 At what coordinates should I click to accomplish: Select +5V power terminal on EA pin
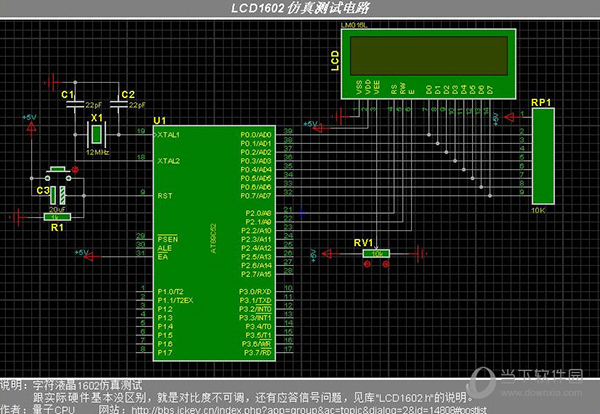click(88, 256)
